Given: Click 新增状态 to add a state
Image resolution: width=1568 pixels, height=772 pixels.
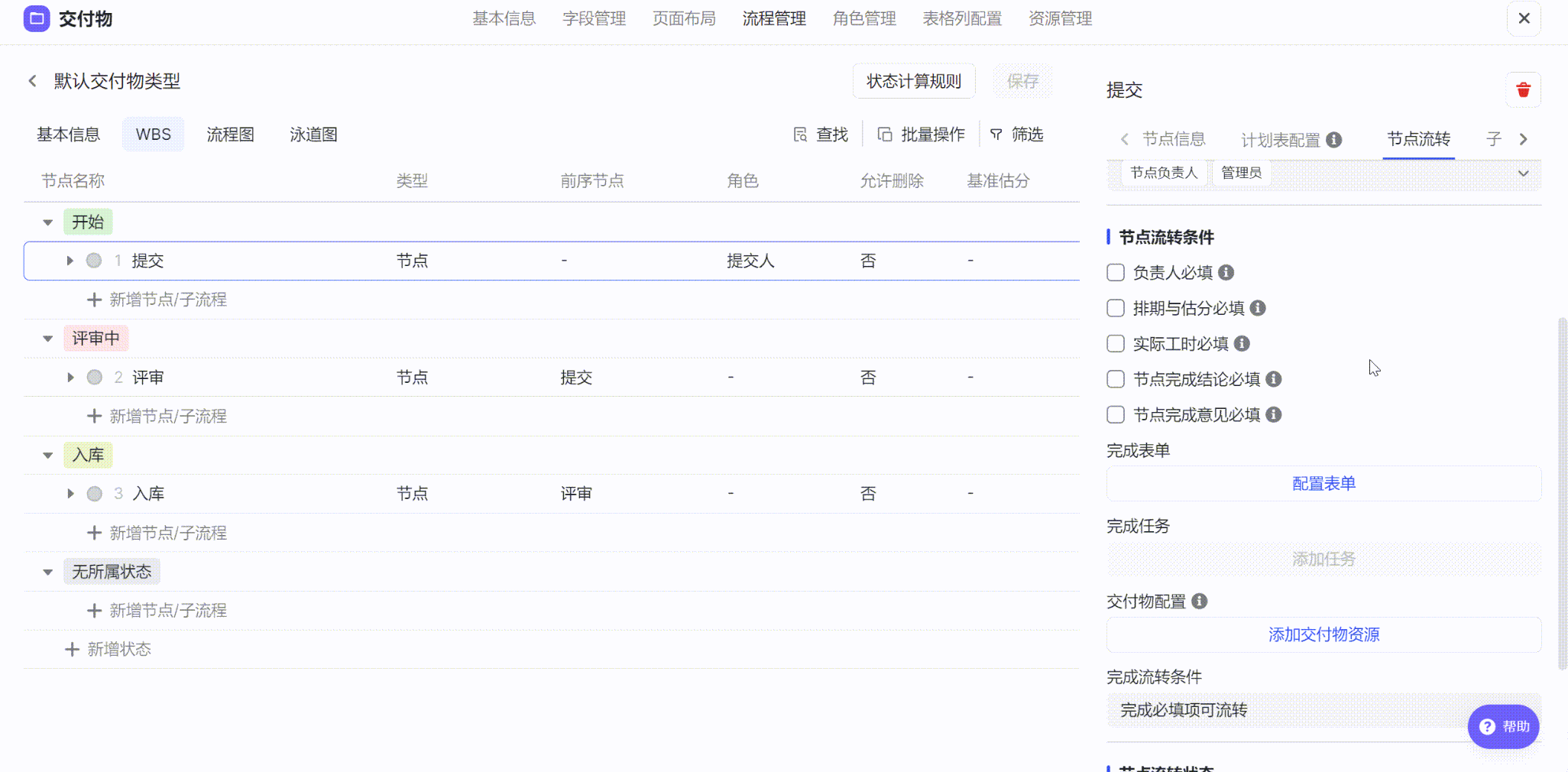Looking at the screenshot, I should coord(119,650).
